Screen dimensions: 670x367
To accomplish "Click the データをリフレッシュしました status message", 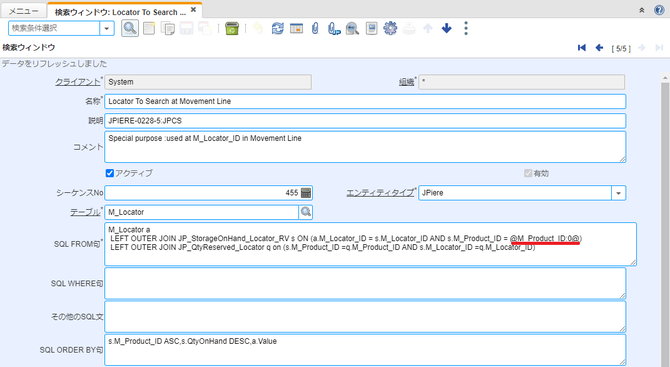I will coord(54,64).
